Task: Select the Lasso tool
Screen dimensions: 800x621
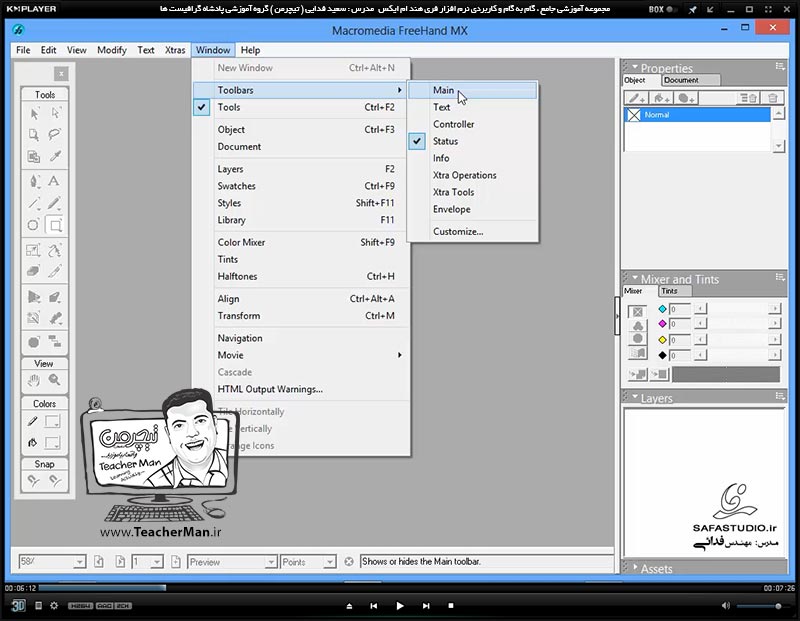Action: [55, 135]
